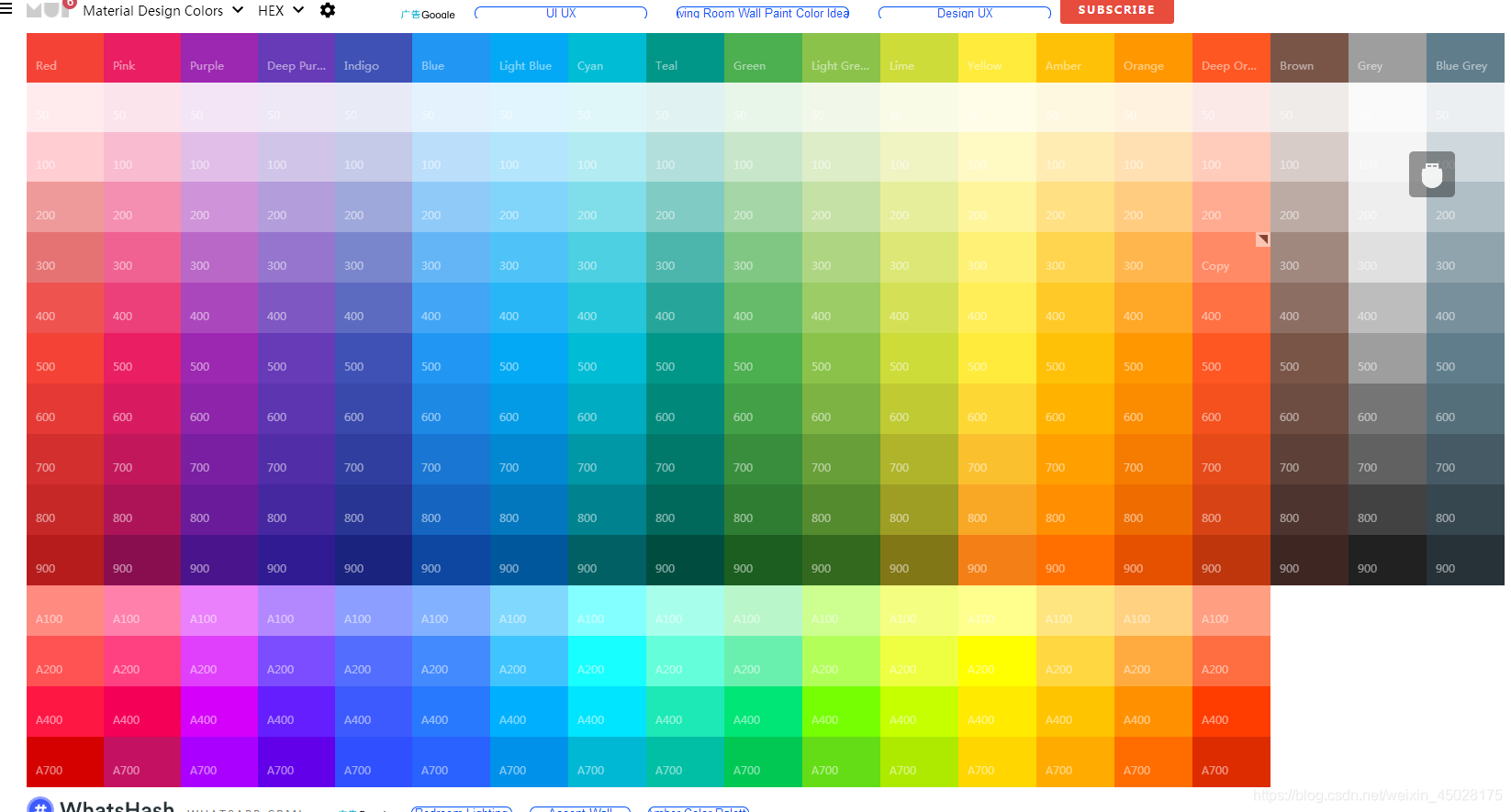The image size is (1511, 812).
Task: Select the Deep Orange header swatch
Action: [1231, 58]
